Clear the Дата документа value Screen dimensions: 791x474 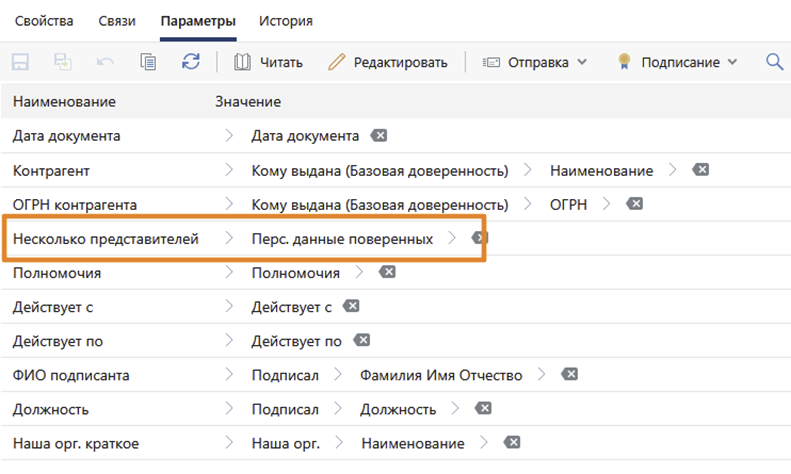pos(380,136)
